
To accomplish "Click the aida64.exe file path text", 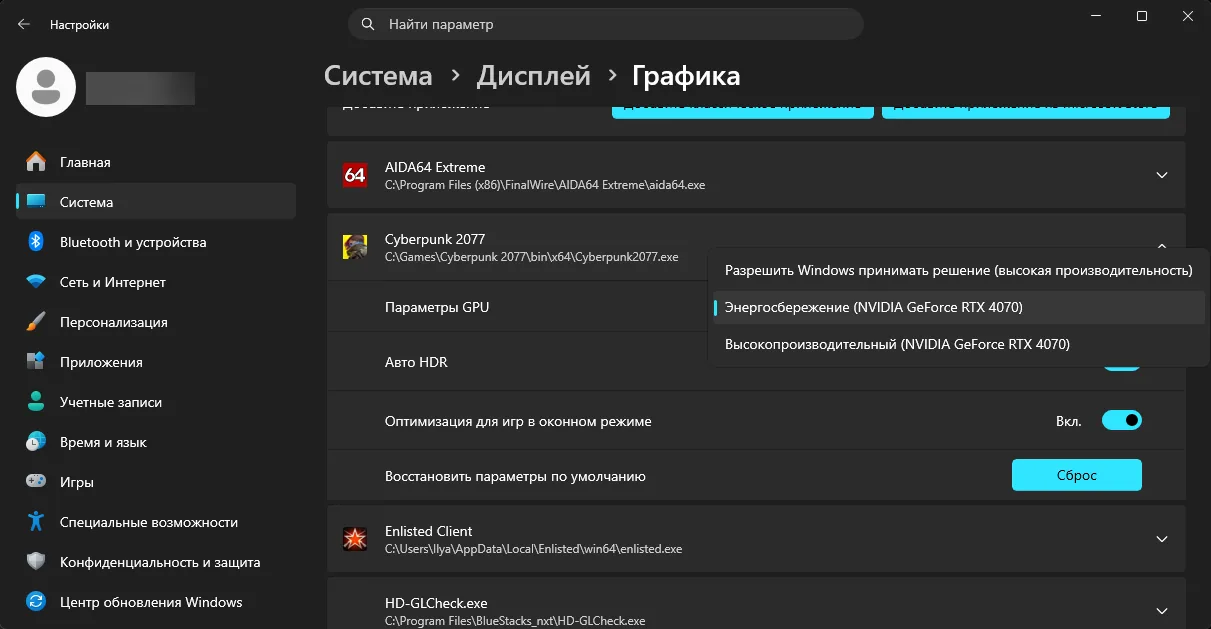I will [545, 185].
